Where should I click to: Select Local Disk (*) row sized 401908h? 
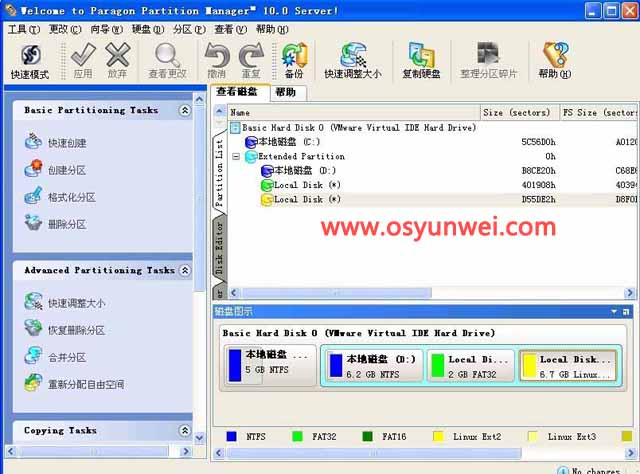click(x=433, y=185)
